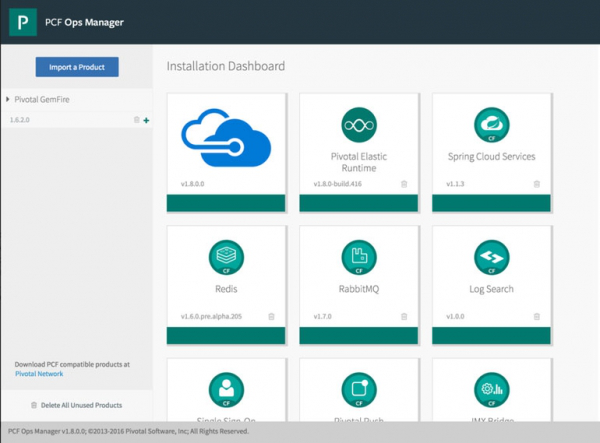
Task: Delete Spring Cloud Services via trash icon
Action: click(x=537, y=184)
